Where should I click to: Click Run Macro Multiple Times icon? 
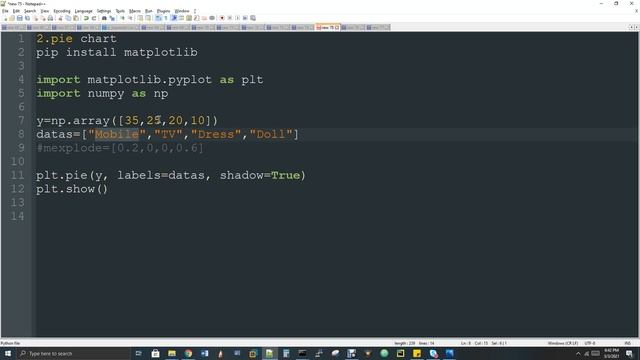point(245,18)
